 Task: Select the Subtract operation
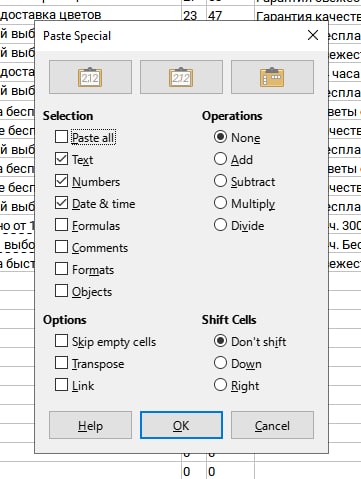(220, 181)
